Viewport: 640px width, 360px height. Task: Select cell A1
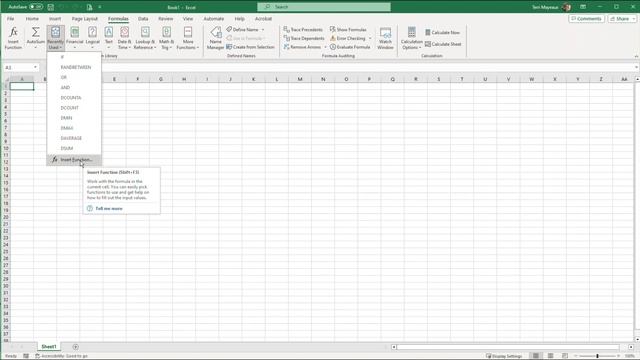click(x=22, y=86)
